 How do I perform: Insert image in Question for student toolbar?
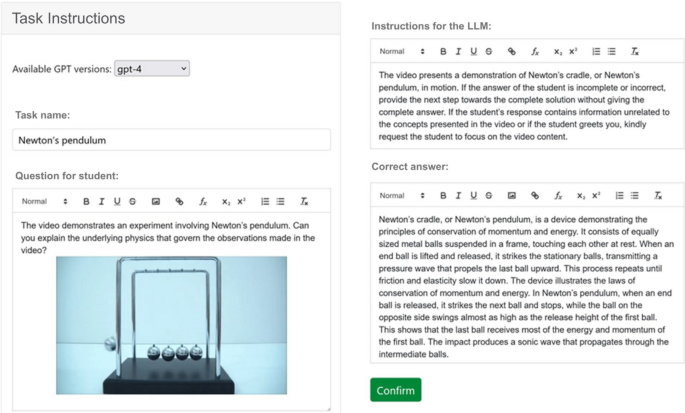point(156,201)
